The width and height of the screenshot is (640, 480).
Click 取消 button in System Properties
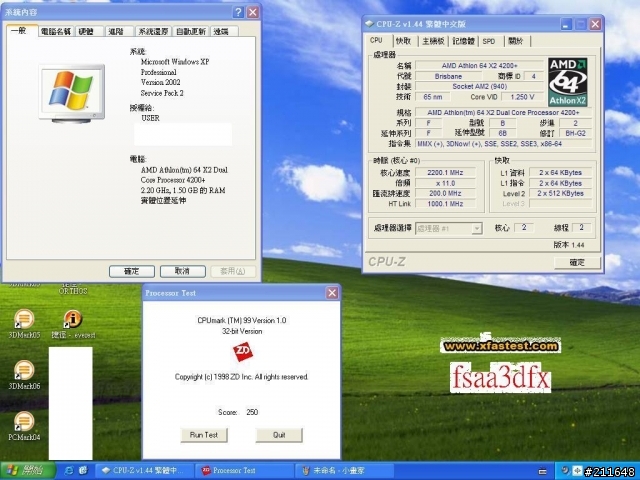[x=182, y=271]
